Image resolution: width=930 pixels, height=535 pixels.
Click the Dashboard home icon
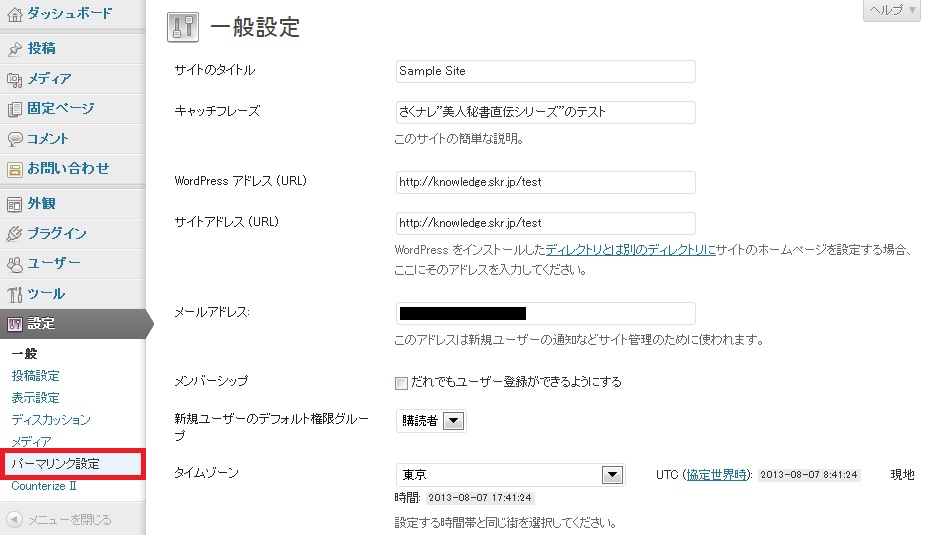pos(14,14)
